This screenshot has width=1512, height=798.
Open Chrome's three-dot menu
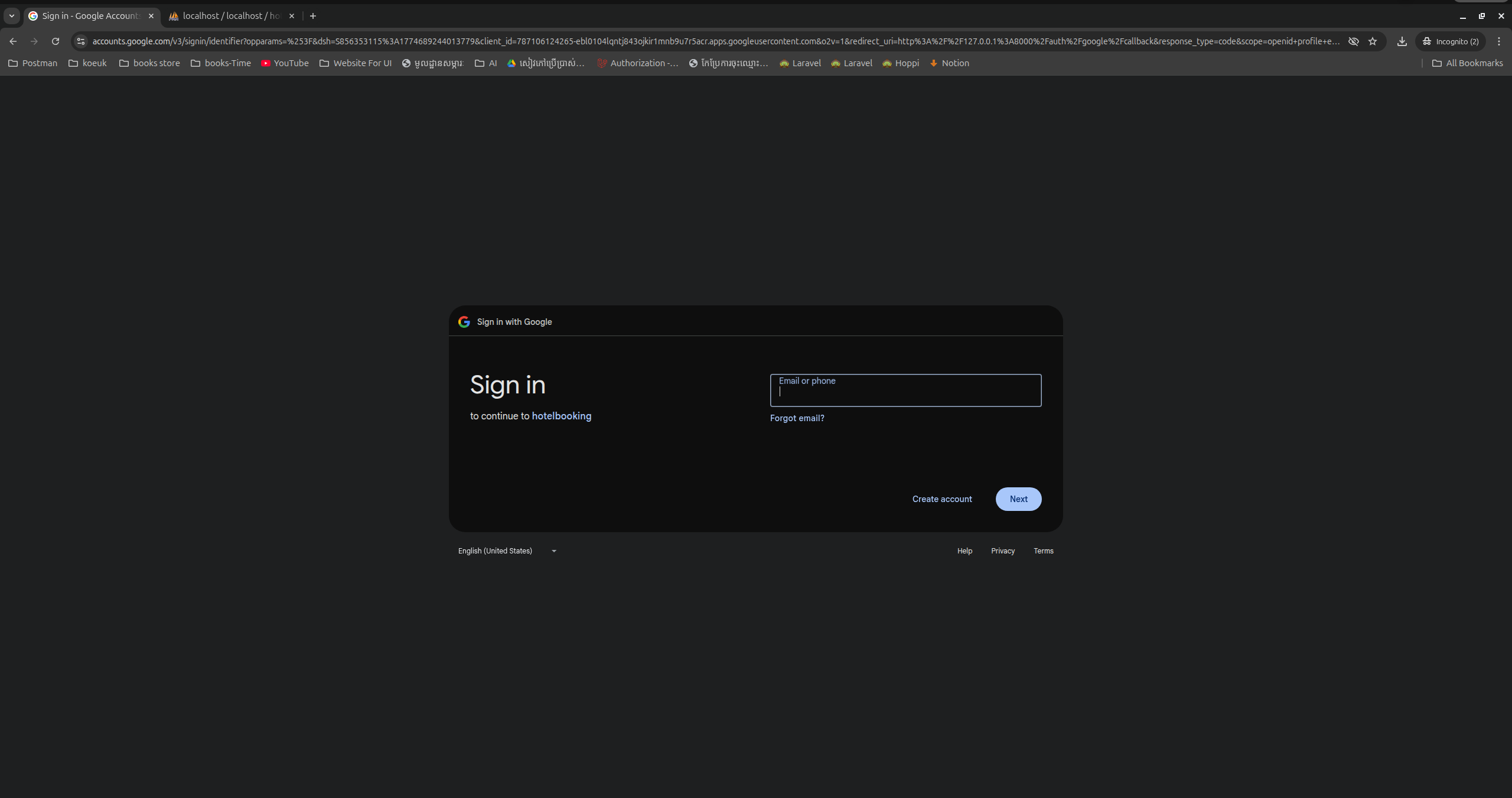[x=1499, y=41]
